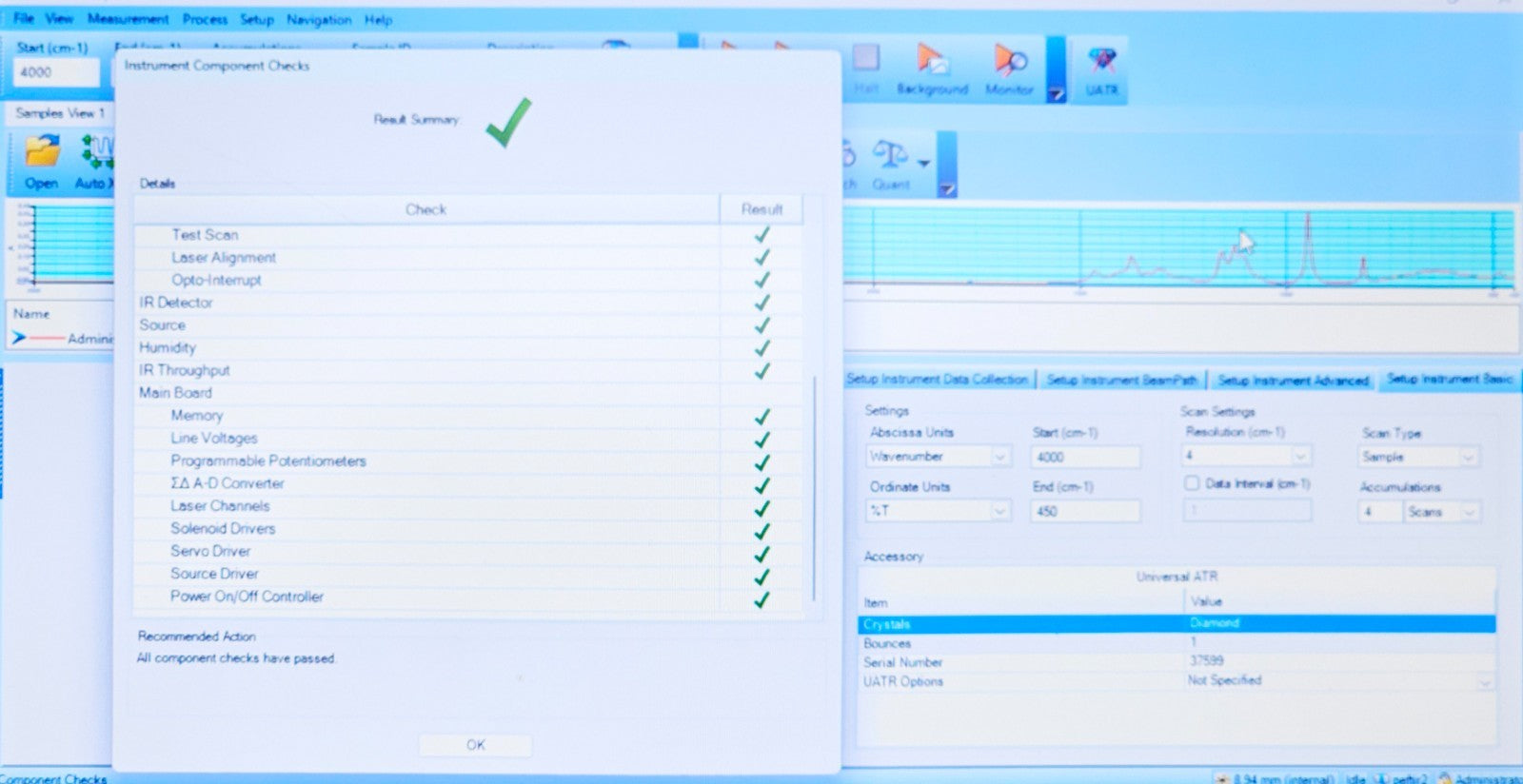The height and width of the screenshot is (784, 1523).
Task: Click the toolbar Start (cm-1) field showing 4000
Action: pyautogui.click(x=56, y=72)
